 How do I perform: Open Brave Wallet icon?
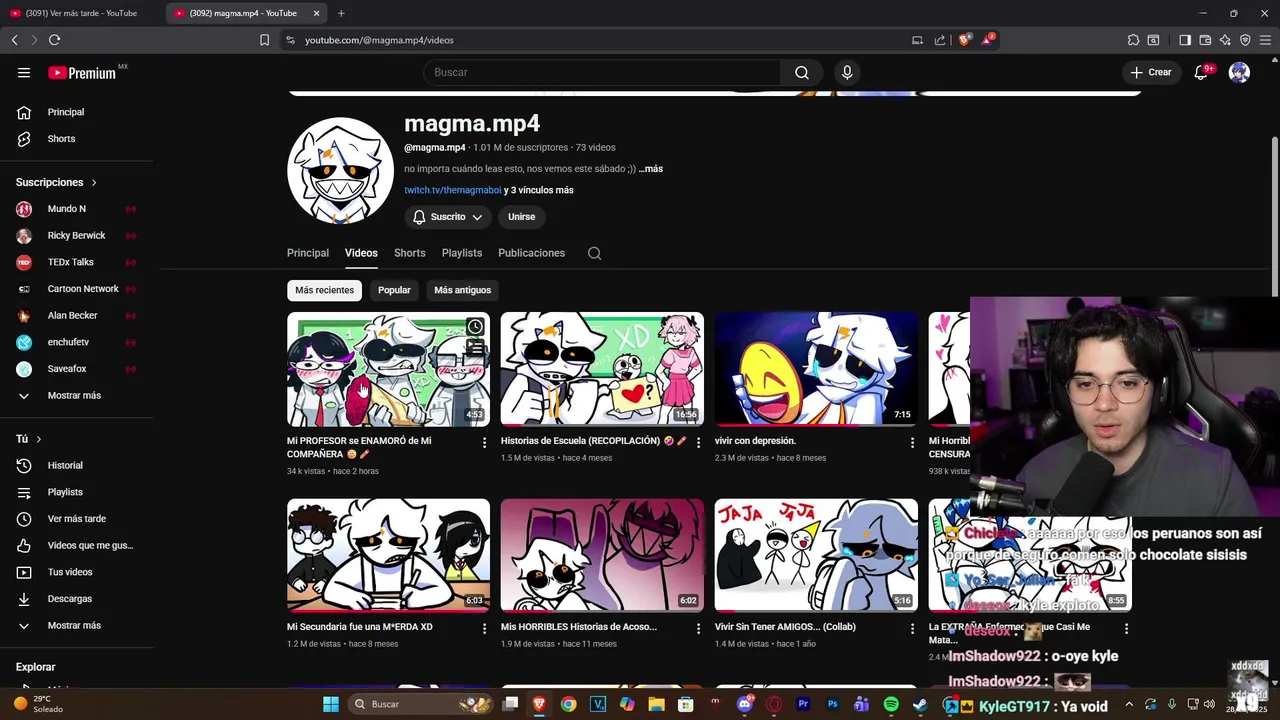[x=1205, y=40]
